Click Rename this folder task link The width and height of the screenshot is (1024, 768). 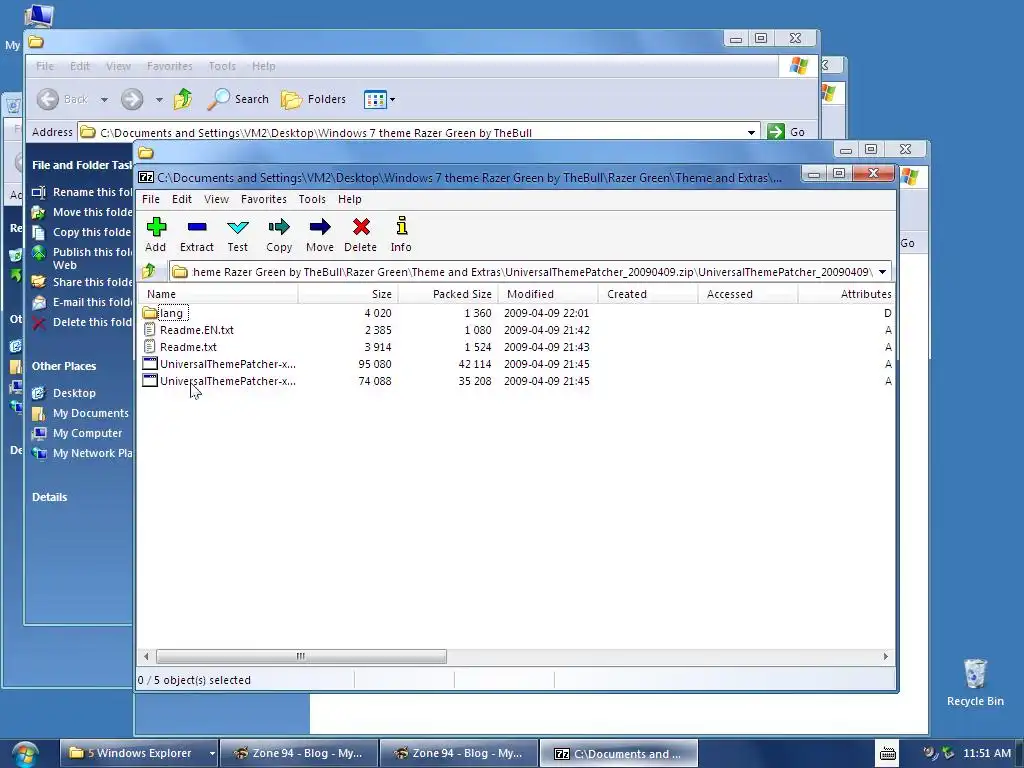click(82, 192)
